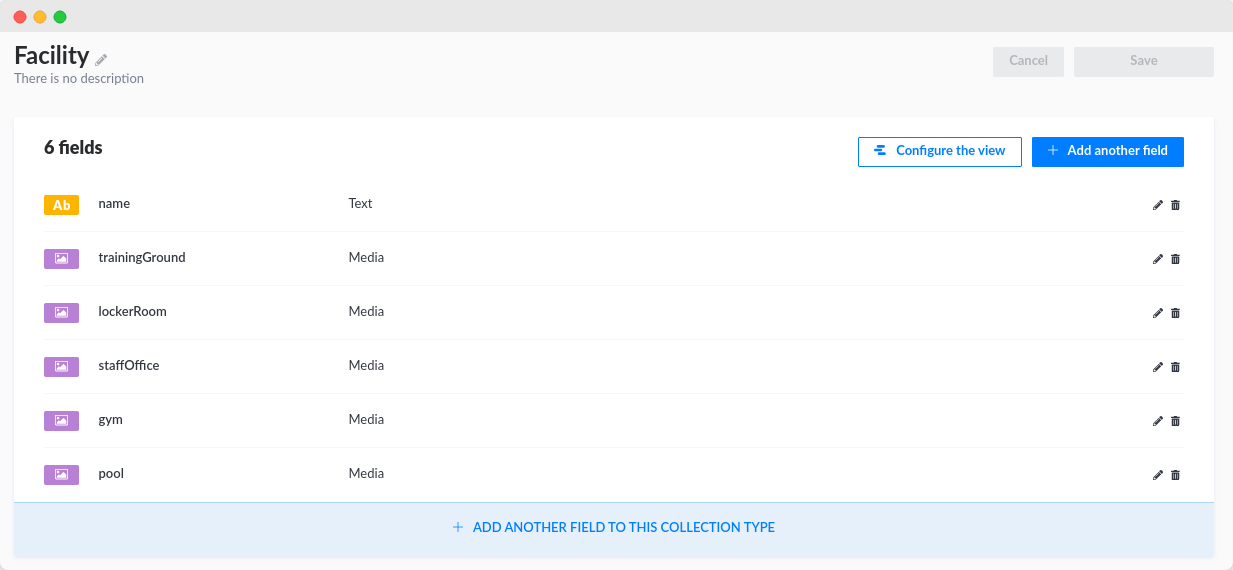Edit the gym field
1233x570 pixels.
click(x=1158, y=421)
